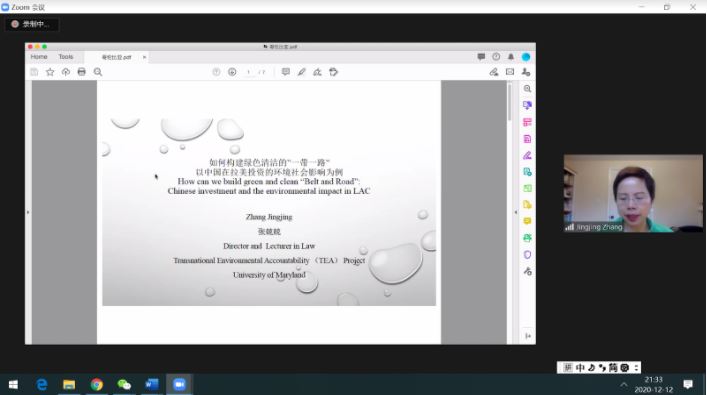This screenshot has height=395, width=707.
Task: Show hidden system tray icons chevron
Action: (x=624, y=384)
